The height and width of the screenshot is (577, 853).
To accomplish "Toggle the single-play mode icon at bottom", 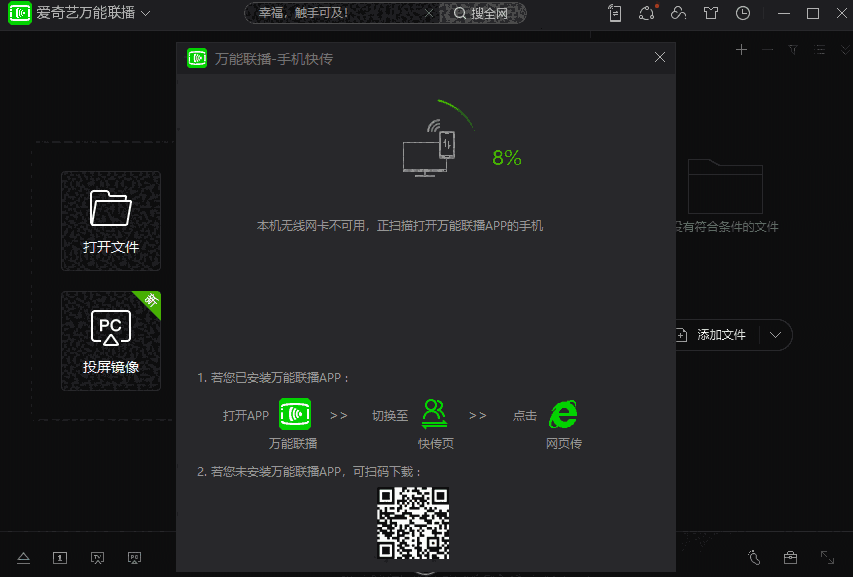I will 59,558.
